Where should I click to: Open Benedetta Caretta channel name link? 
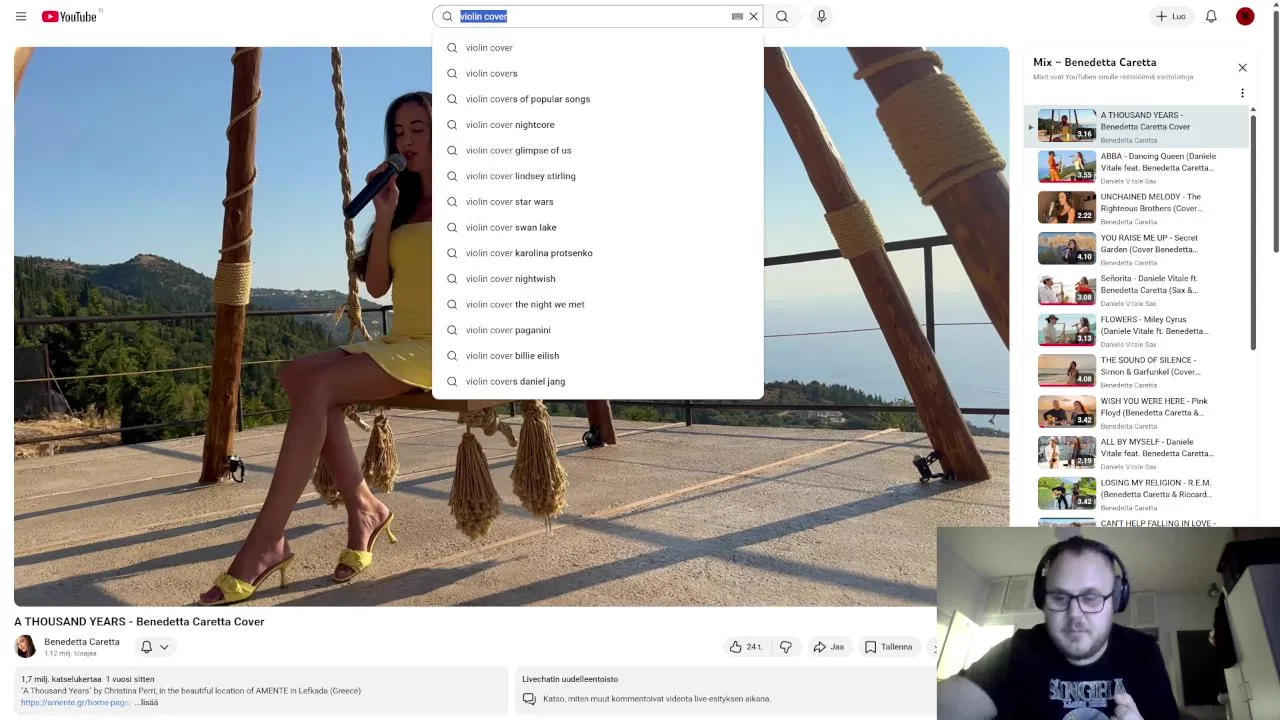point(82,642)
